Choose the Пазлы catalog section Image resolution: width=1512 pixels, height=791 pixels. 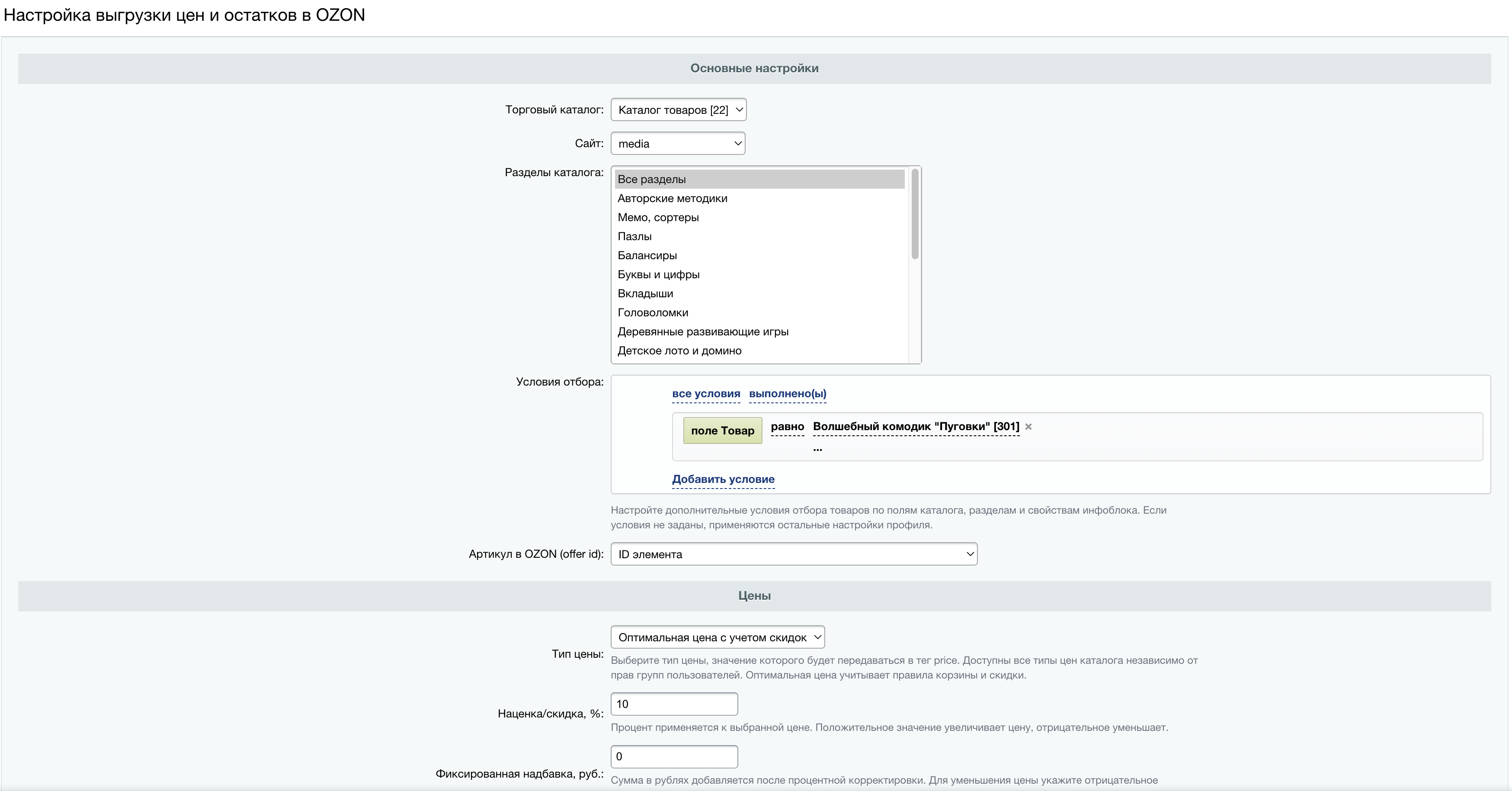tap(759, 237)
